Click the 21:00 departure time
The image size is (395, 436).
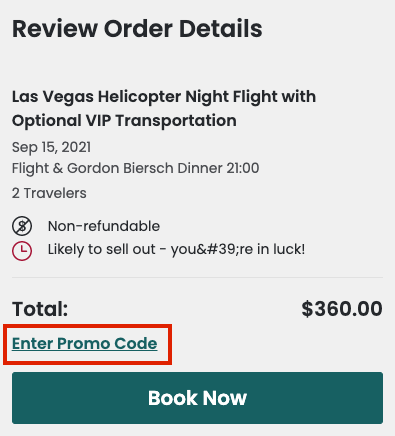pyautogui.click(x=243, y=168)
